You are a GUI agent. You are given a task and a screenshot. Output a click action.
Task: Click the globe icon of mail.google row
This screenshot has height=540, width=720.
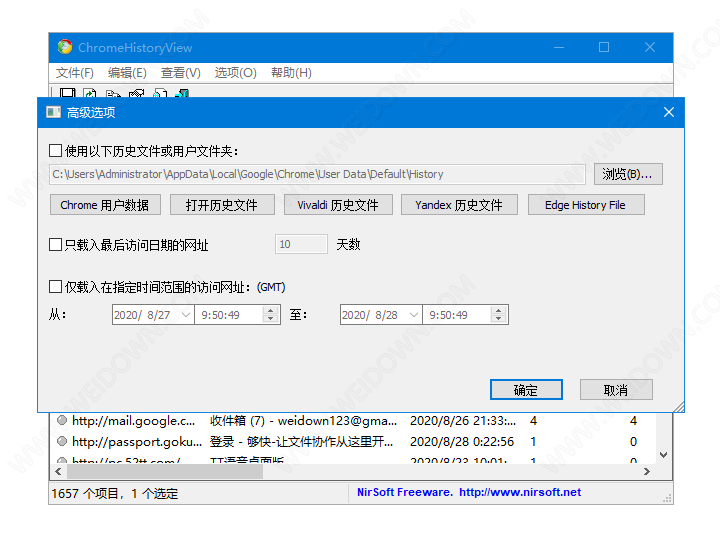(62, 420)
